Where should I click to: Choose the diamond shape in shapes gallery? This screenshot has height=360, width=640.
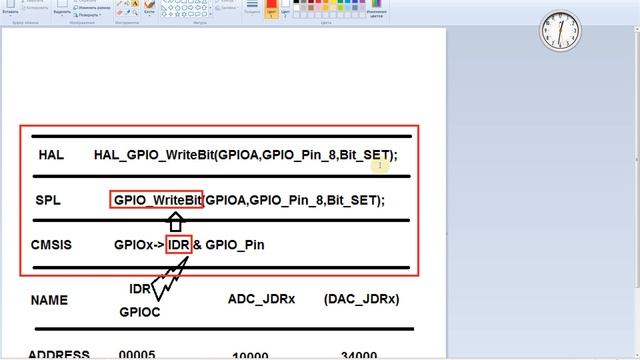tap(171, 8)
